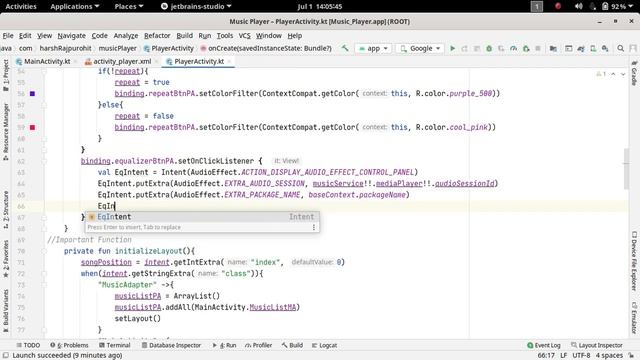The image size is (640, 360).
Task: Click the editor vertical scrollbar
Action: tap(626, 169)
